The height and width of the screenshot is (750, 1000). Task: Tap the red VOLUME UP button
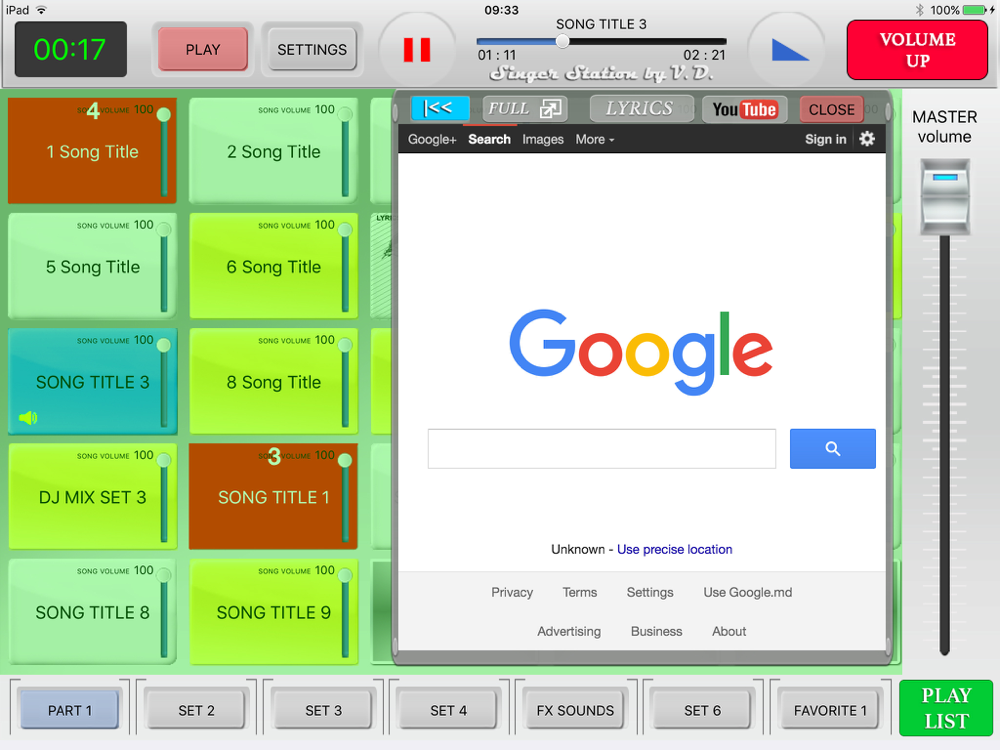pyautogui.click(x=917, y=50)
